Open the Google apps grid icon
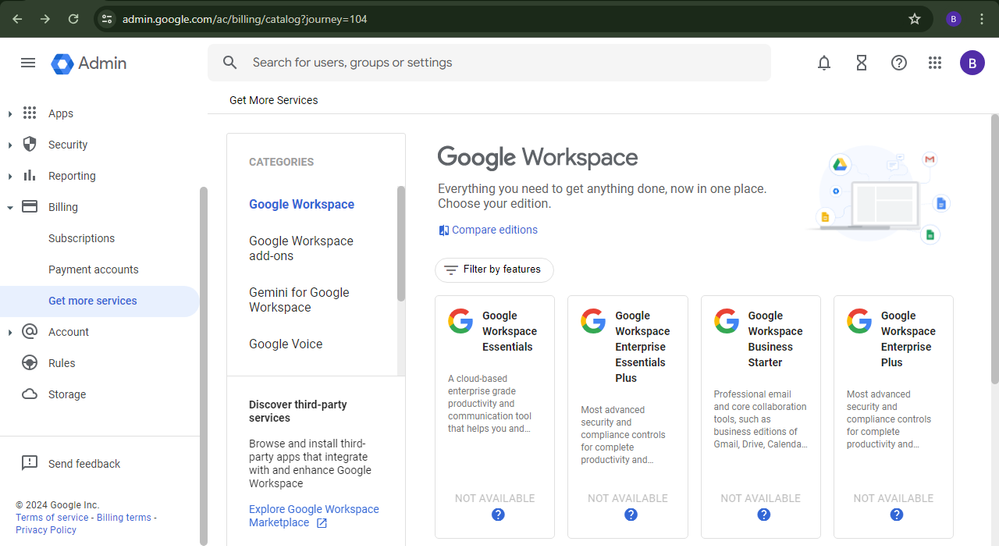Viewport: 999px width, 546px height. coord(935,62)
